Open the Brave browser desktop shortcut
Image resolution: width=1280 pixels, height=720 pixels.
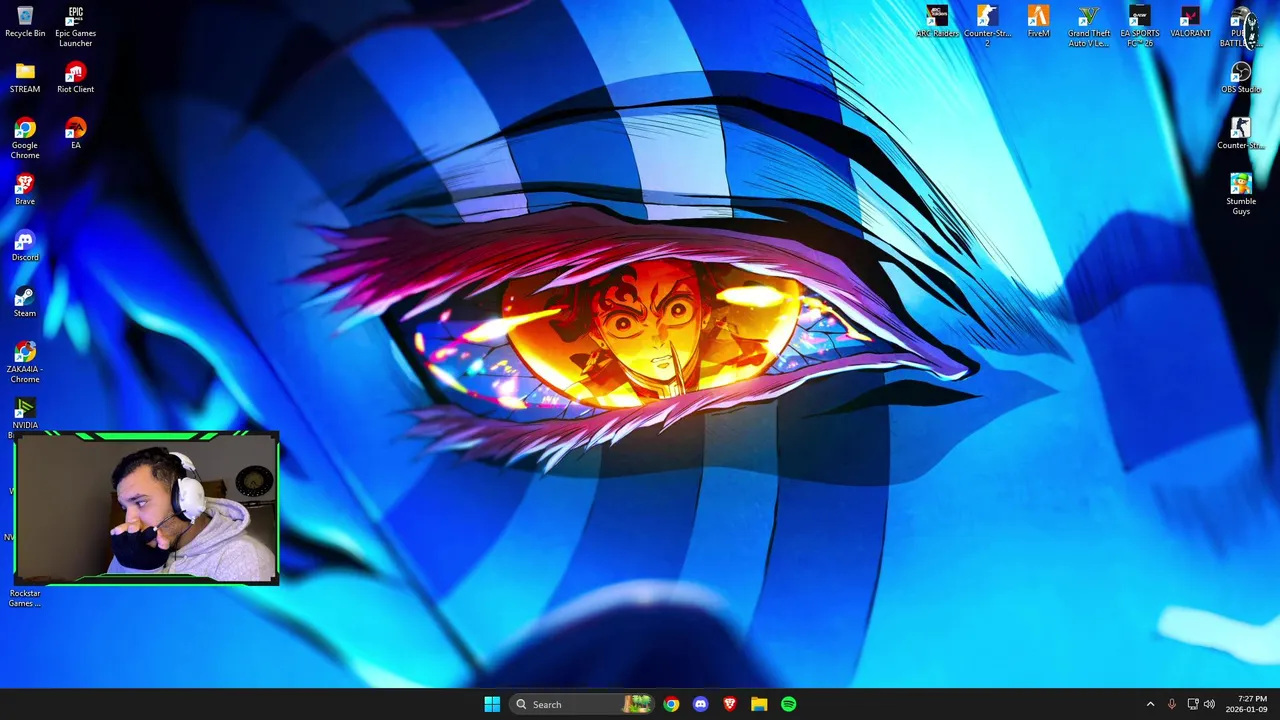click(x=25, y=190)
